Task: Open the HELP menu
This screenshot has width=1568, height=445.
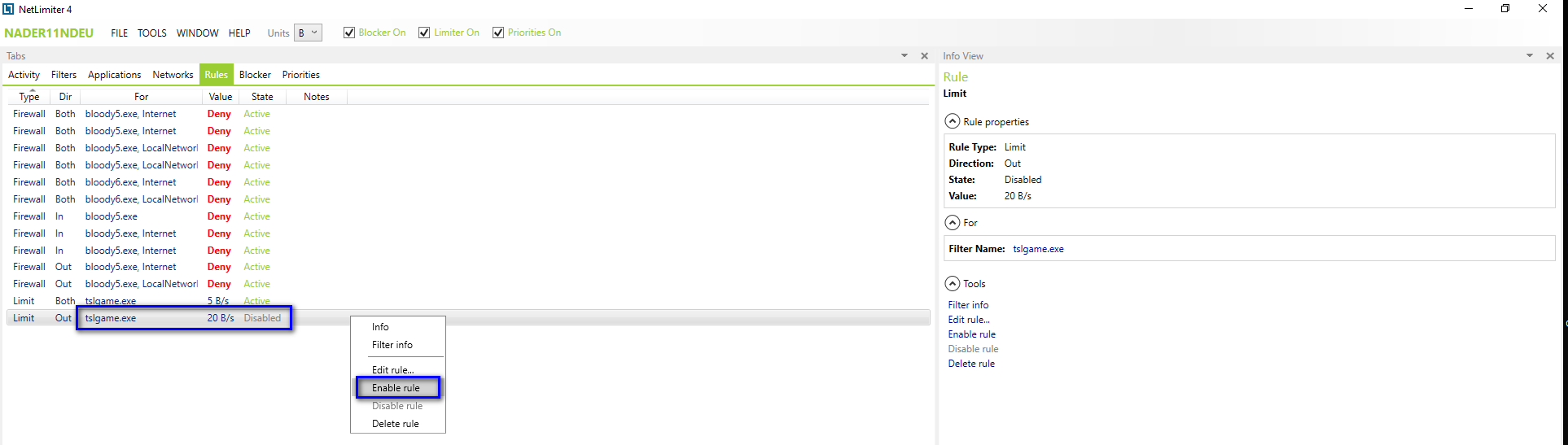Action: pyautogui.click(x=239, y=33)
